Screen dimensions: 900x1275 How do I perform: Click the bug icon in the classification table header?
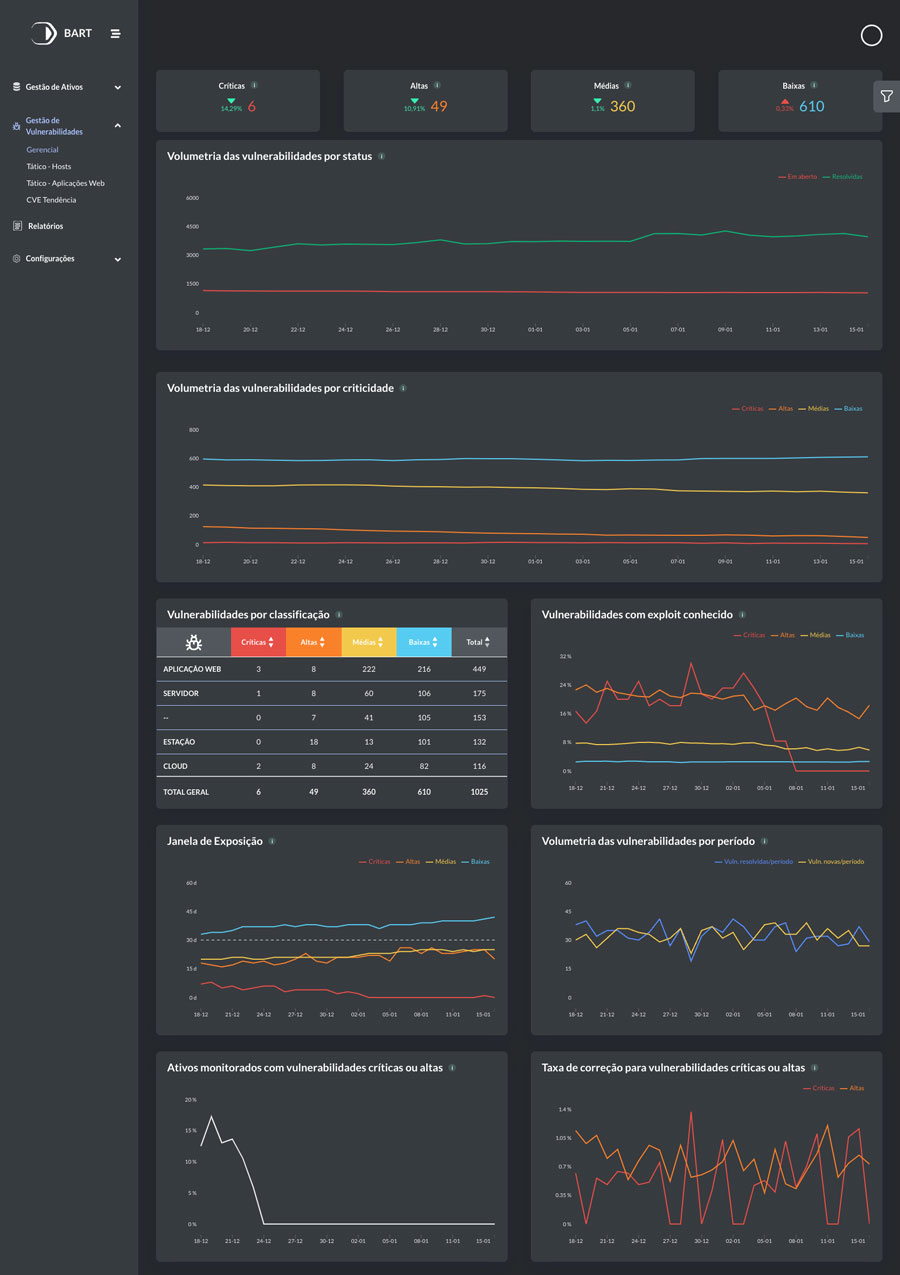point(192,642)
